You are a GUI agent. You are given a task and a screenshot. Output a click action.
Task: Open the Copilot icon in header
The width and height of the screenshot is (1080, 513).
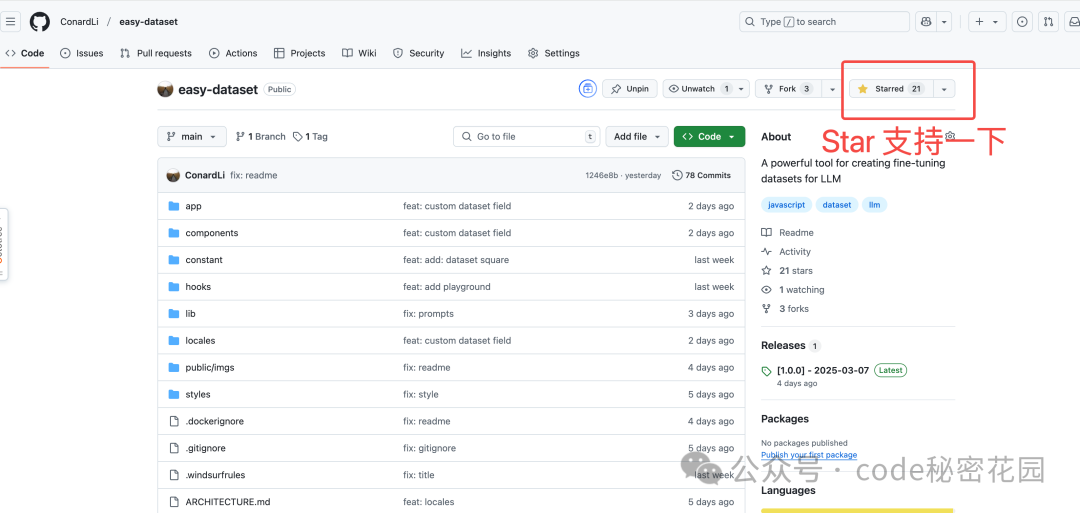[x=926, y=21]
